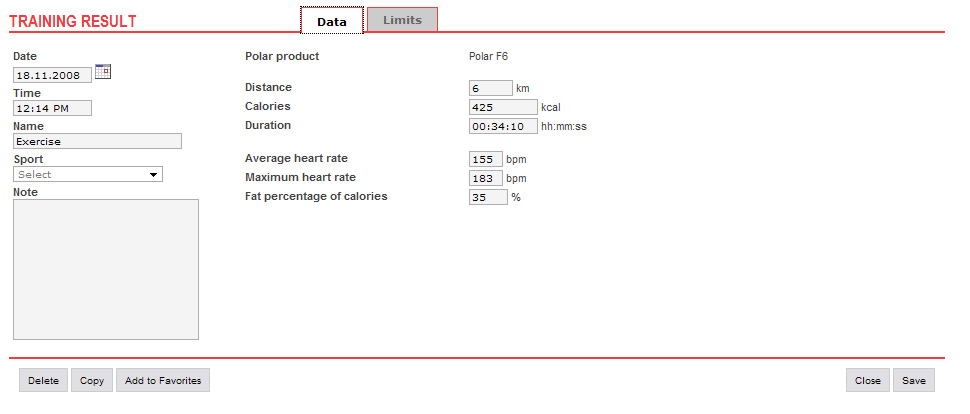Click the Time field showing 12:14 PM
The width and height of the screenshot is (970, 414).
tap(53, 108)
